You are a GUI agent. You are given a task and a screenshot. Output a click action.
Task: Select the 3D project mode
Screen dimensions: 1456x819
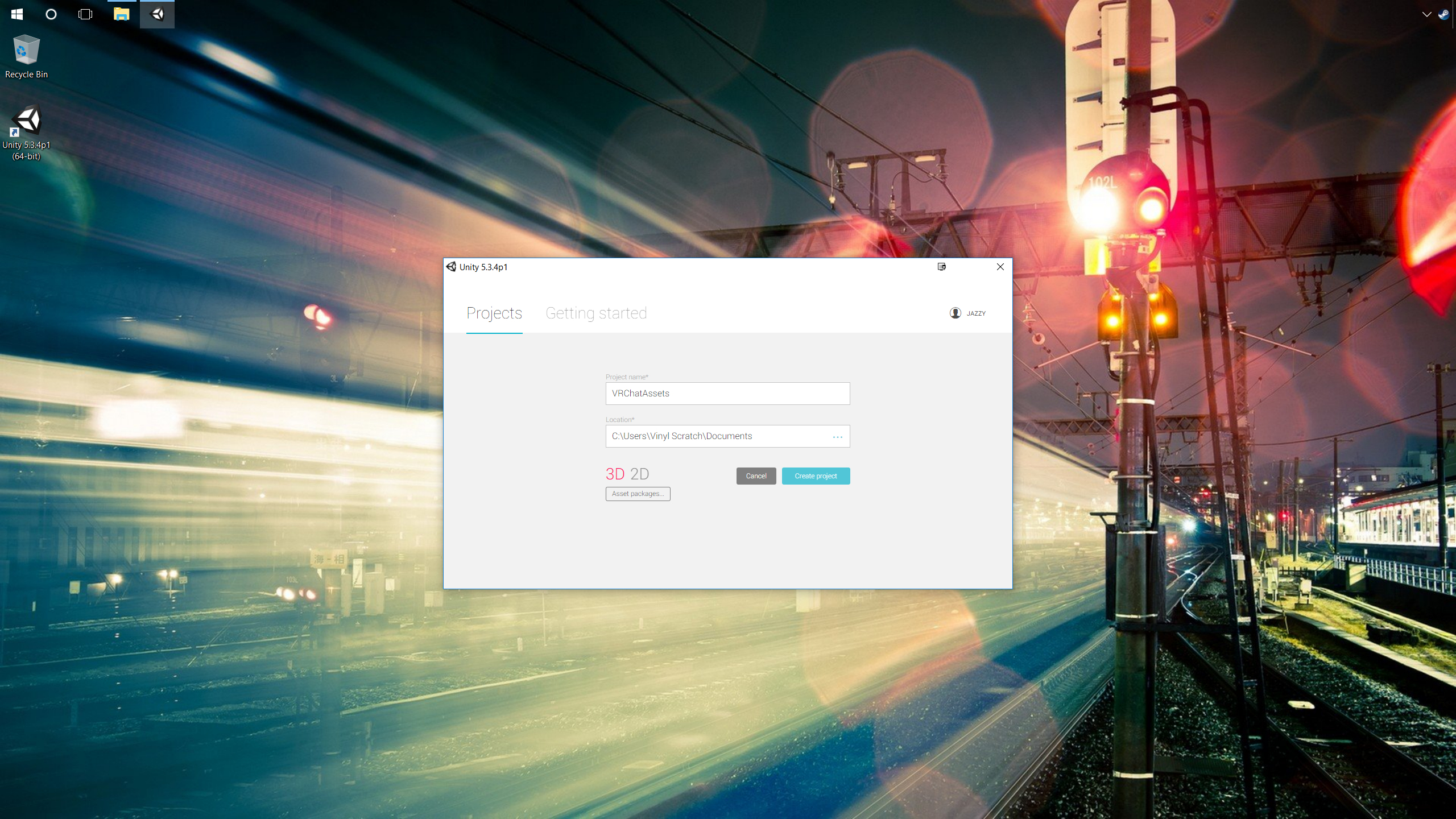[x=615, y=474]
